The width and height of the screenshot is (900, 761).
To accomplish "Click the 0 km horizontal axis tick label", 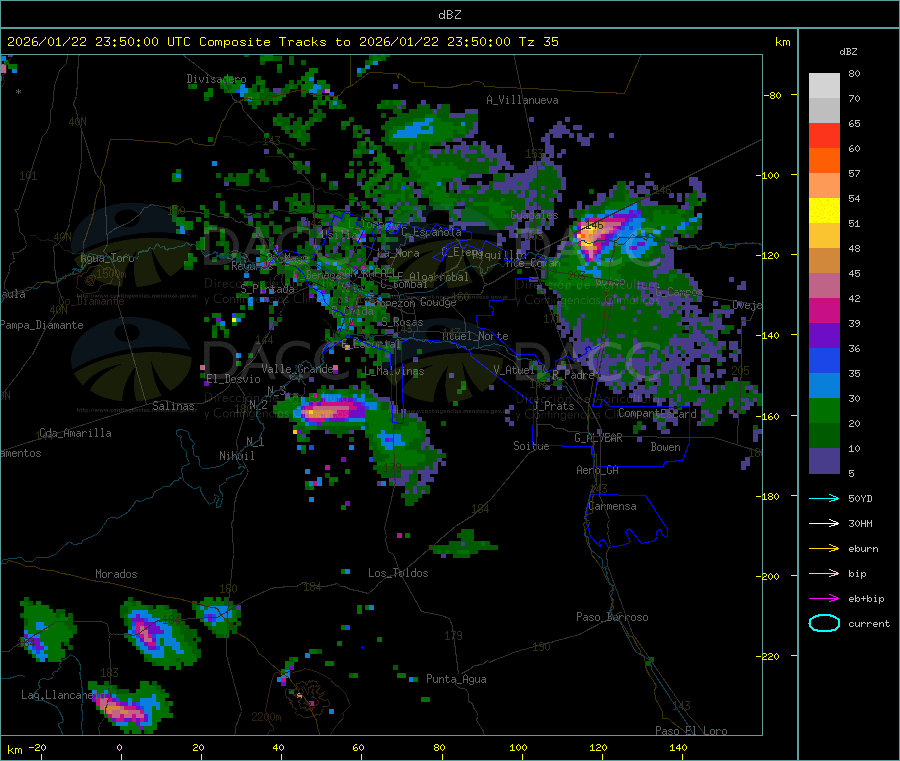I will [x=119, y=747].
